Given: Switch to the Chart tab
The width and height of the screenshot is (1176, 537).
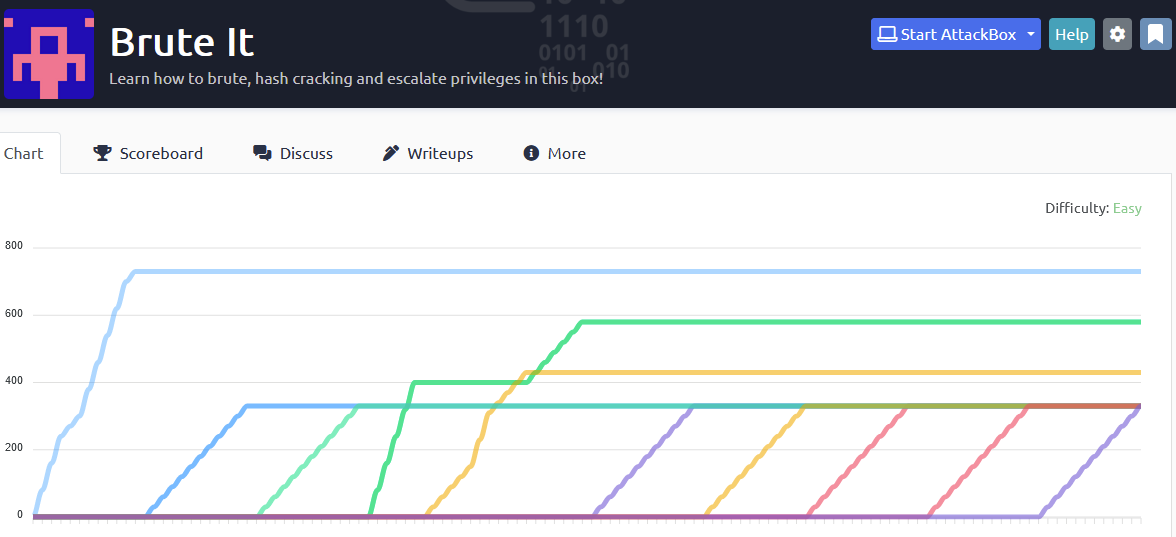Looking at the screenshot, I should coord(26,154).
